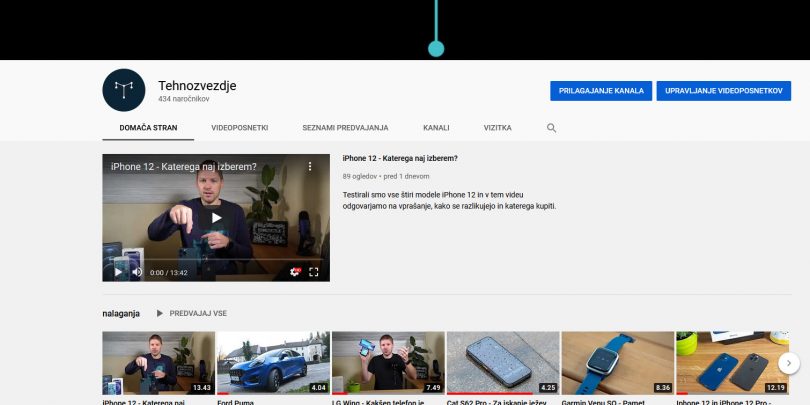
Task: Click the large center play button
Action: click(216, 217)
